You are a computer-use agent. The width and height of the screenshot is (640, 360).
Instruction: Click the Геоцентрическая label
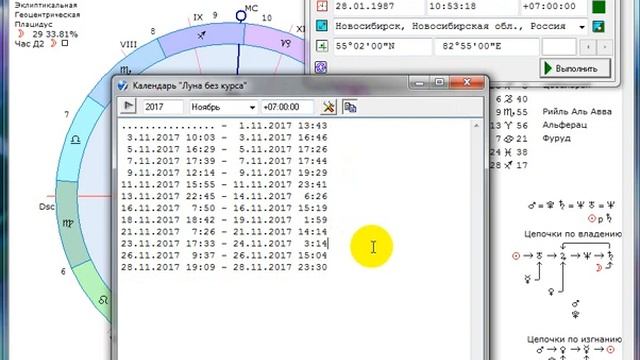[47, 15]
